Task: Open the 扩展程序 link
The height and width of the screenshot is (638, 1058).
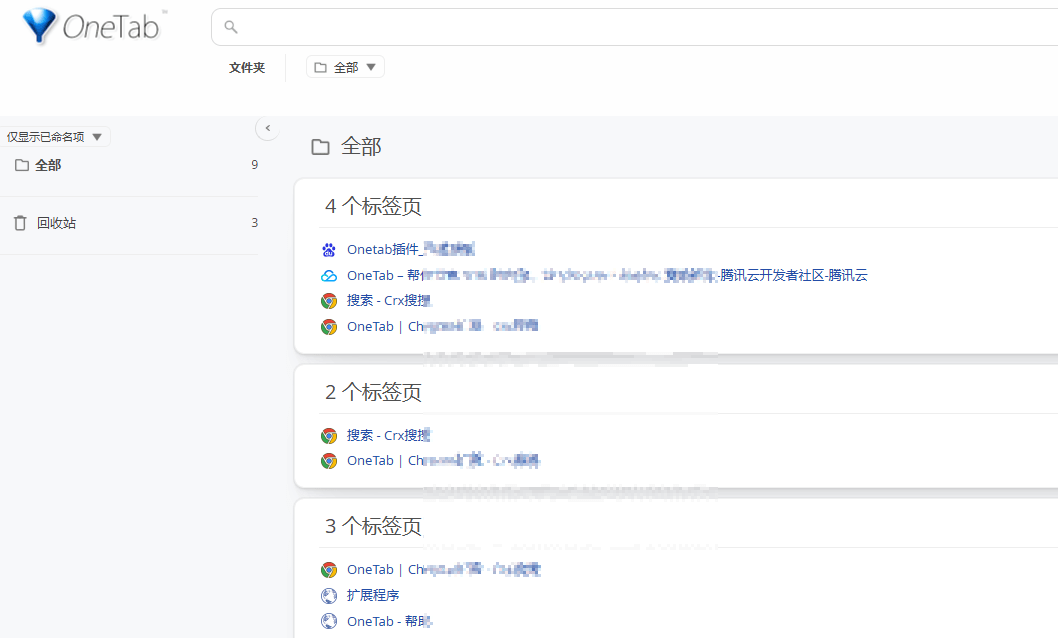Action: pos(373,595)
